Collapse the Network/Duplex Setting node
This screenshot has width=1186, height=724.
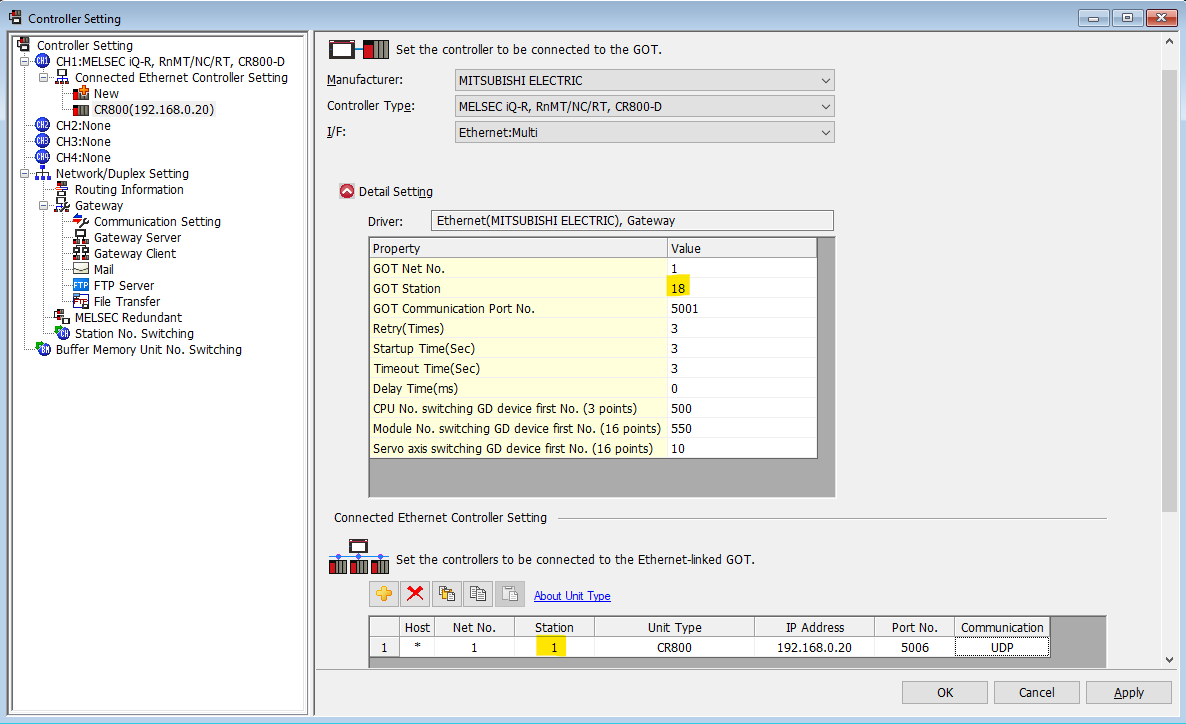(x=24, y=174)
